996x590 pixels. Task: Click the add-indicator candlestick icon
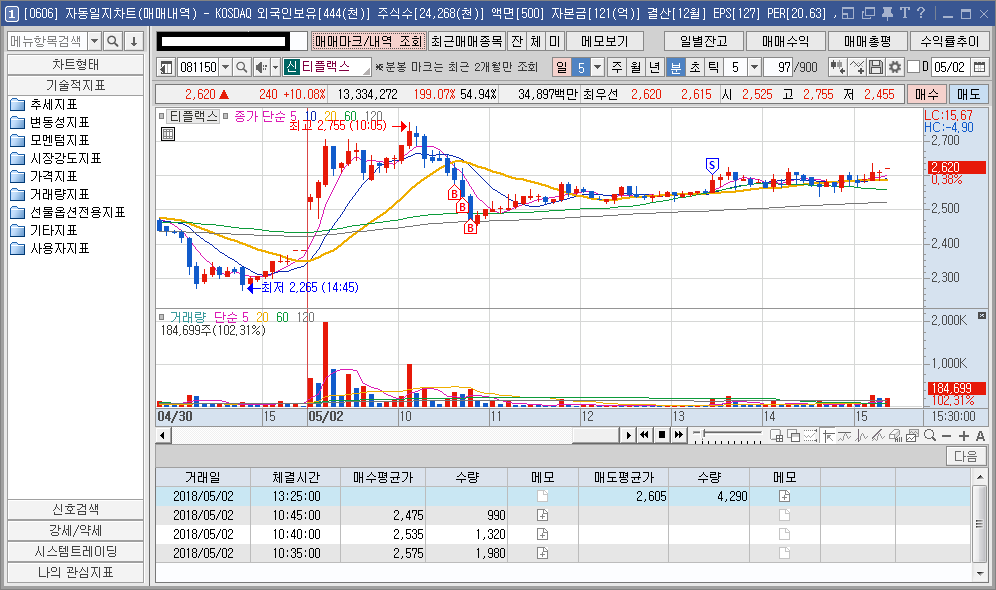coord(838,67)
